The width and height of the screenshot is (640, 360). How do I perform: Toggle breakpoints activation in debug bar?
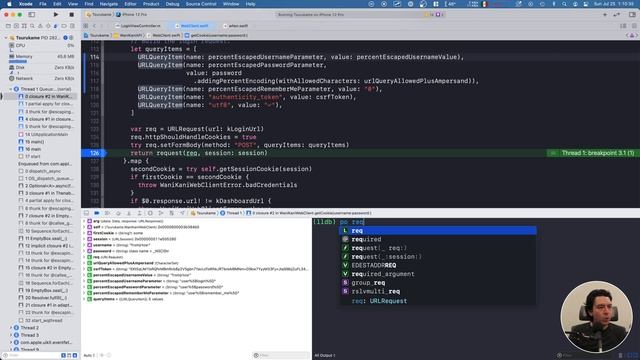(97, 213)
